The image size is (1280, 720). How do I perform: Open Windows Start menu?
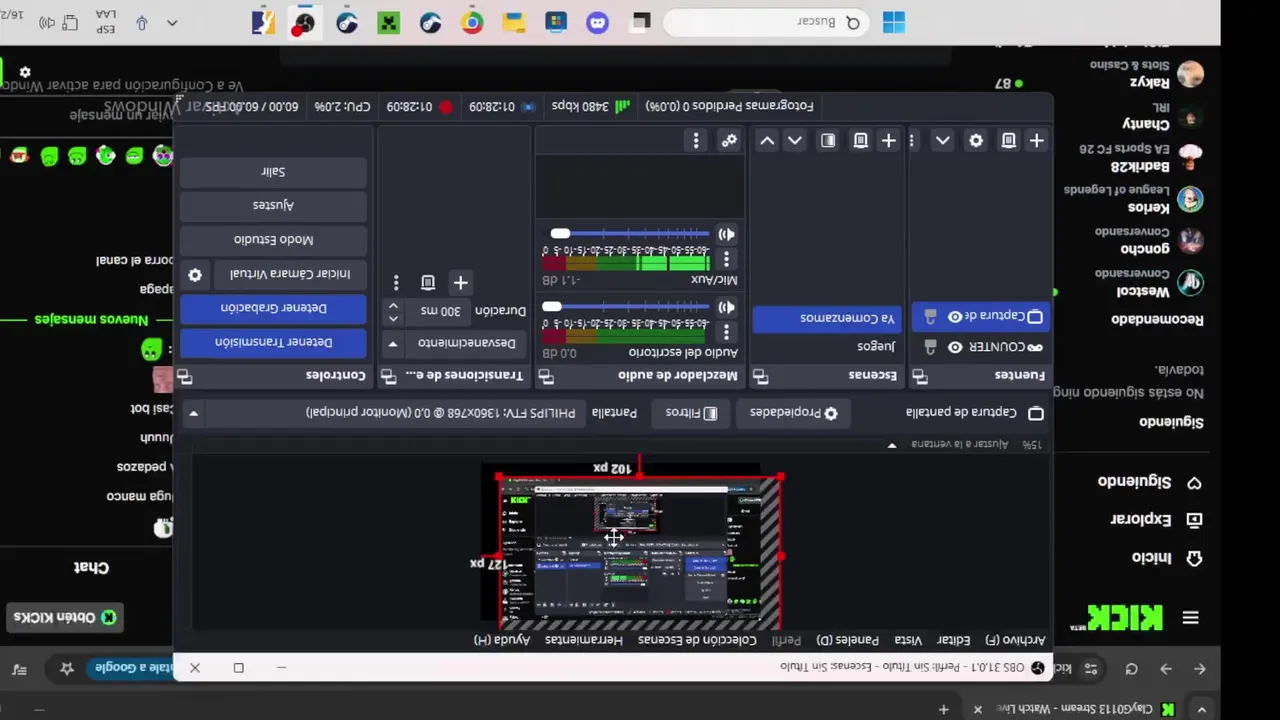pos(893,22)
